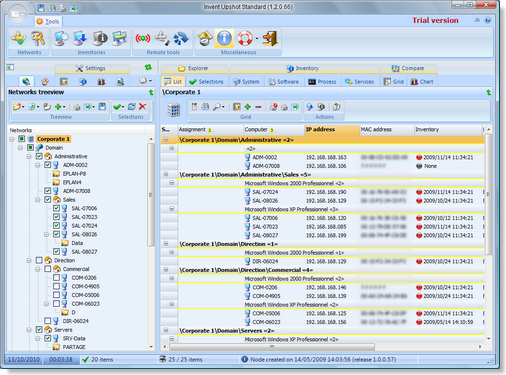Image resolution: width=506 pixels, height=375 pixels.
Task: Click the red X icon in the Selections group
Action: (142, 106)
